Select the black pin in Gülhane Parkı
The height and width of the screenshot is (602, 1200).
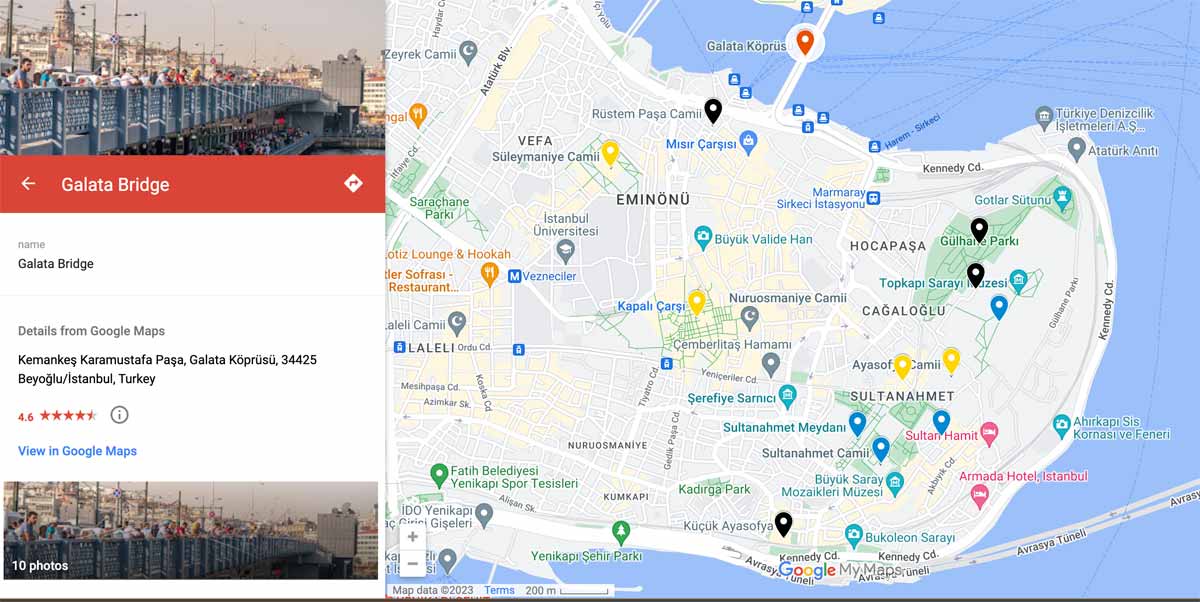click(x=979, y=230)
